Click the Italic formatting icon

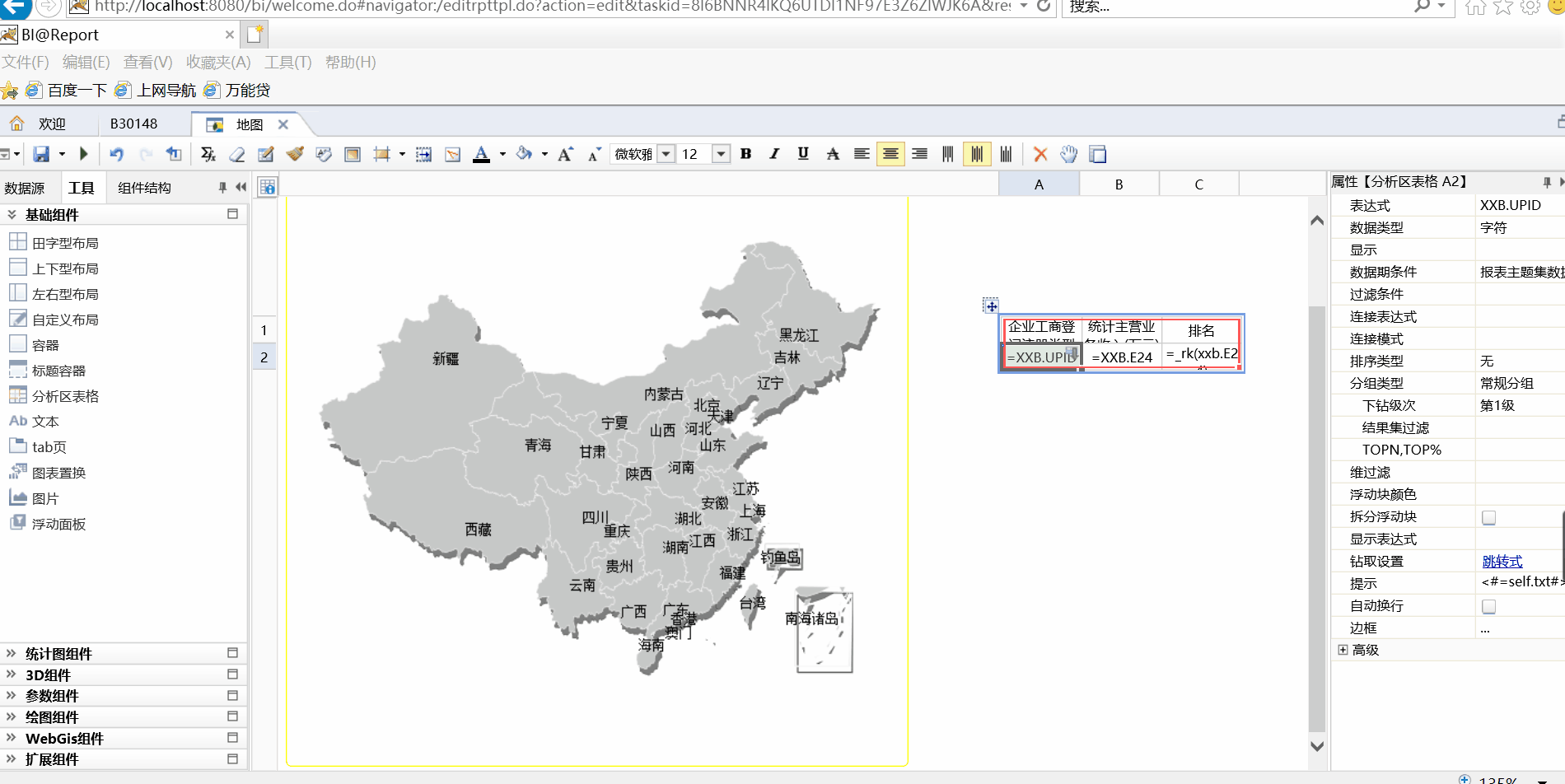pyautogui.click(x=773, y=154)
